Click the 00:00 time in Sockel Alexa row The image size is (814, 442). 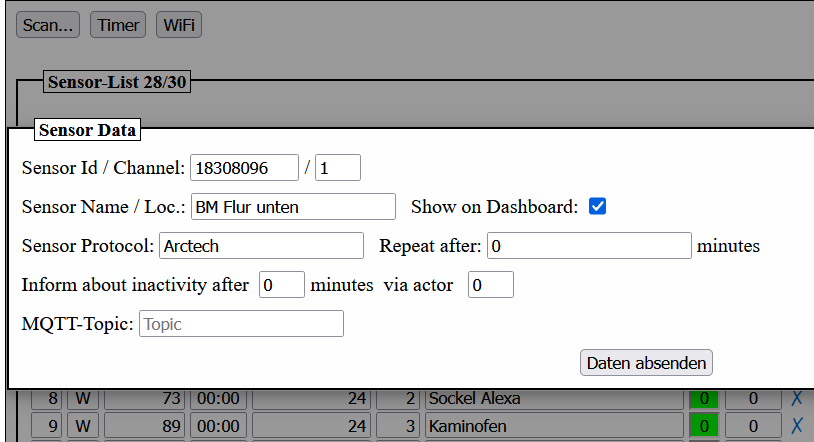(x=218, y=399)
